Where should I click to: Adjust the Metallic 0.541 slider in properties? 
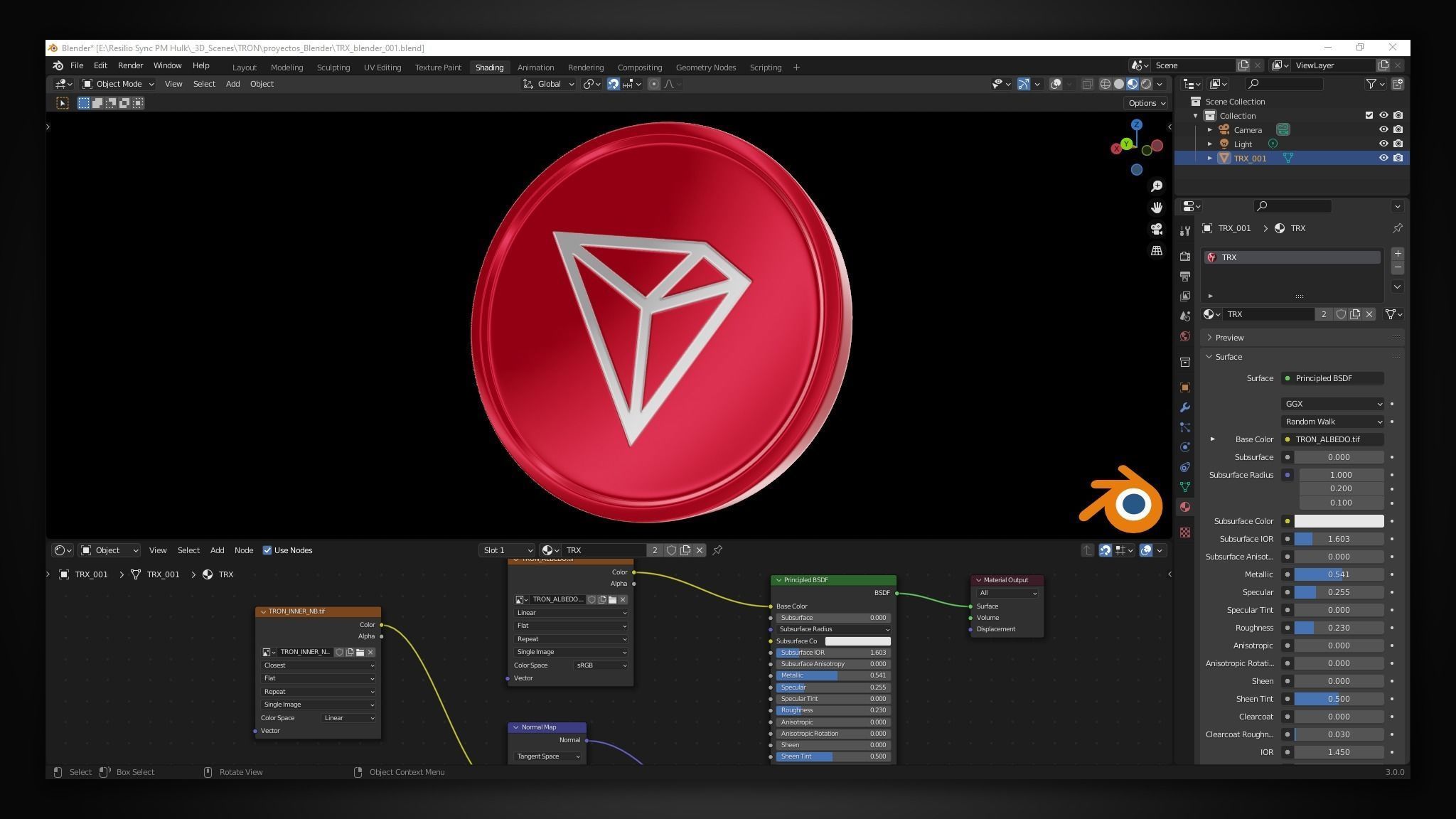pos(1339,574)
